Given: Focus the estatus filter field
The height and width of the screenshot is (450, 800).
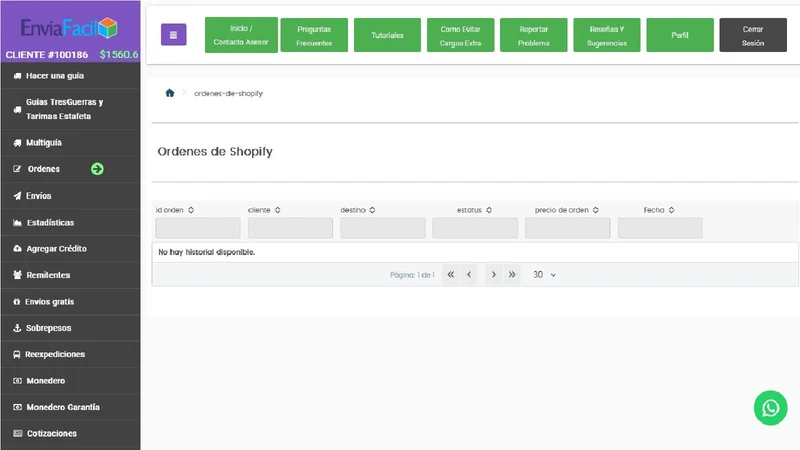Looking at the screenshot, I should tap(475, 228).
